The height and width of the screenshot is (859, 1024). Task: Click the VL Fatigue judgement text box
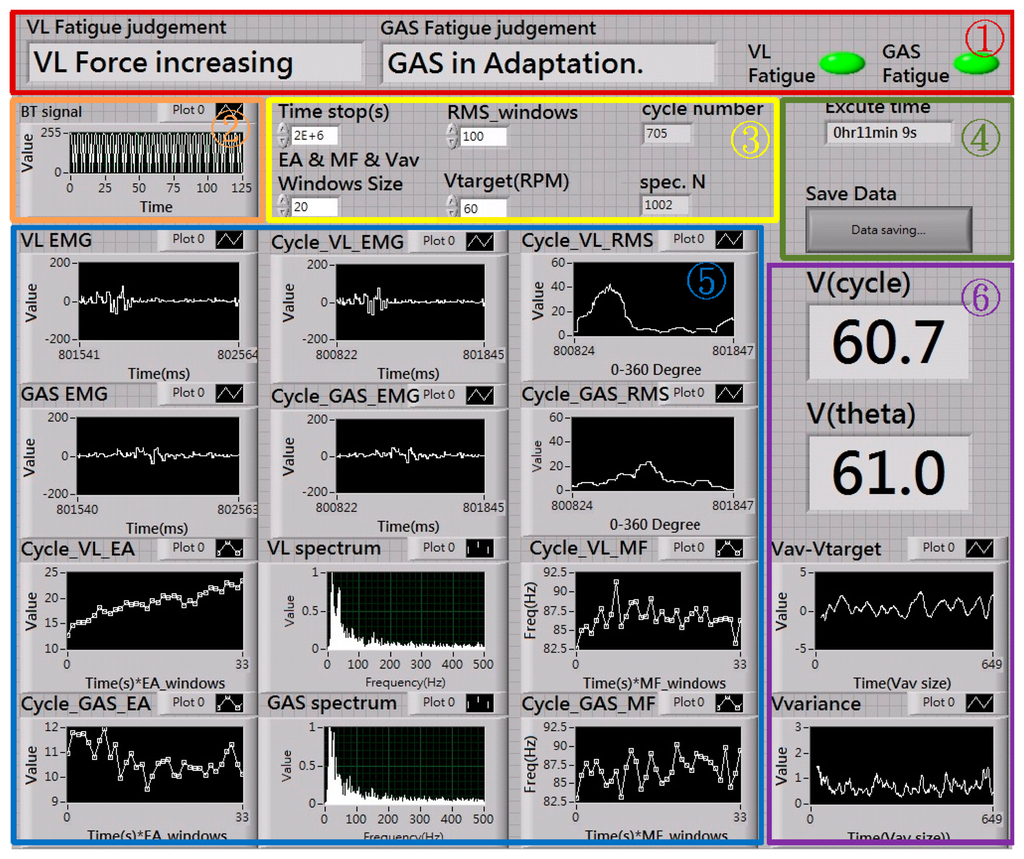point(195,63)
